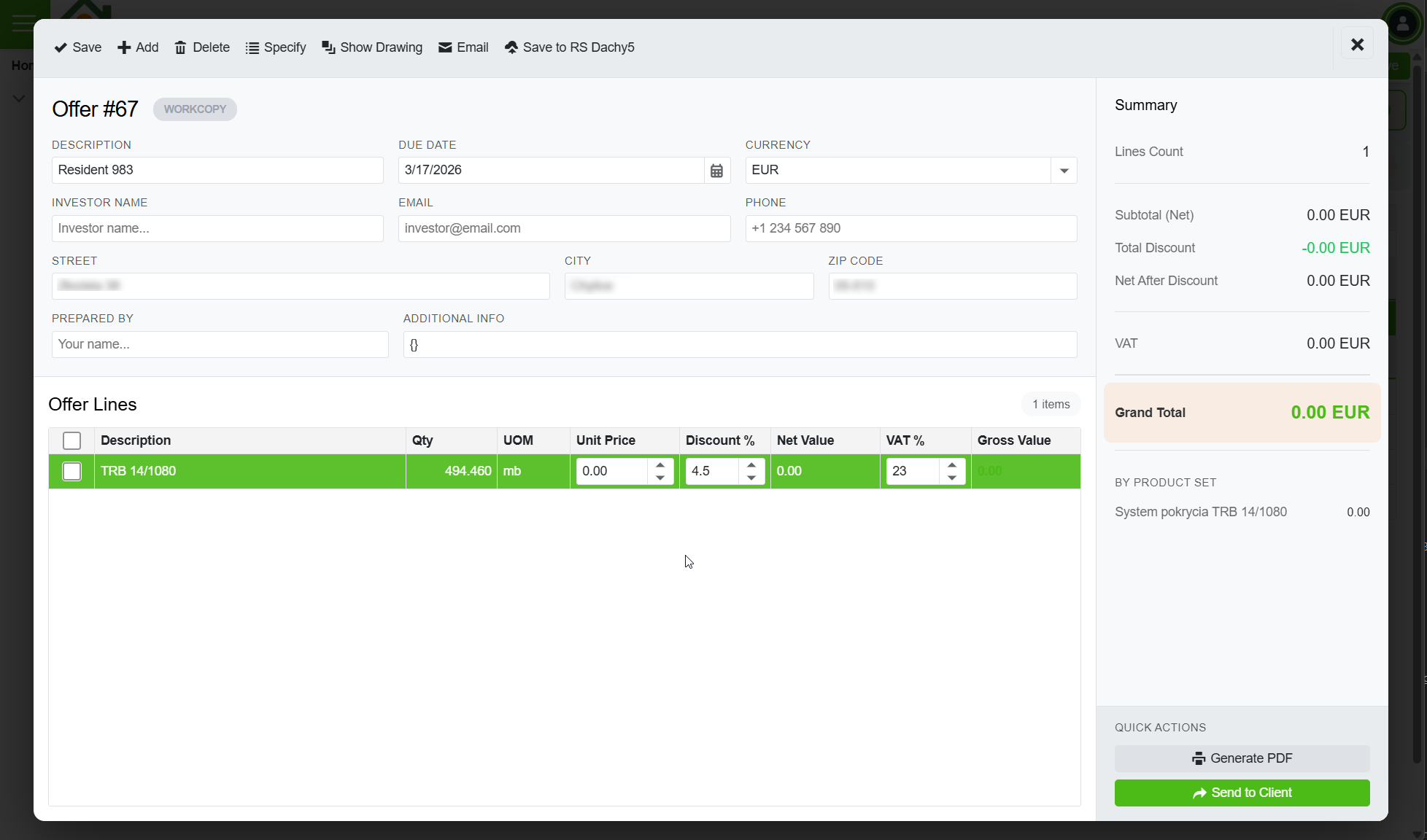Expand the Currency dropdown arrow

(x=1064, y=171)
